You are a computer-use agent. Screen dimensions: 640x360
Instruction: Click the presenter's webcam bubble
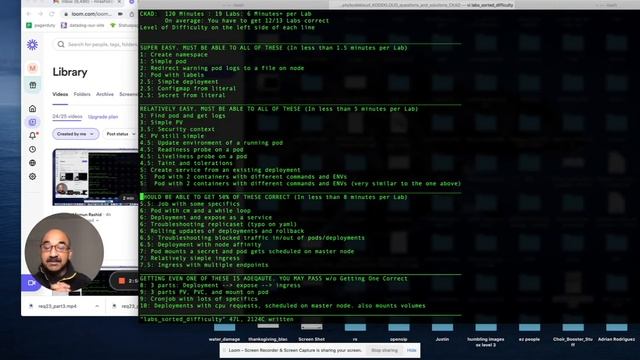pos(64,252)
